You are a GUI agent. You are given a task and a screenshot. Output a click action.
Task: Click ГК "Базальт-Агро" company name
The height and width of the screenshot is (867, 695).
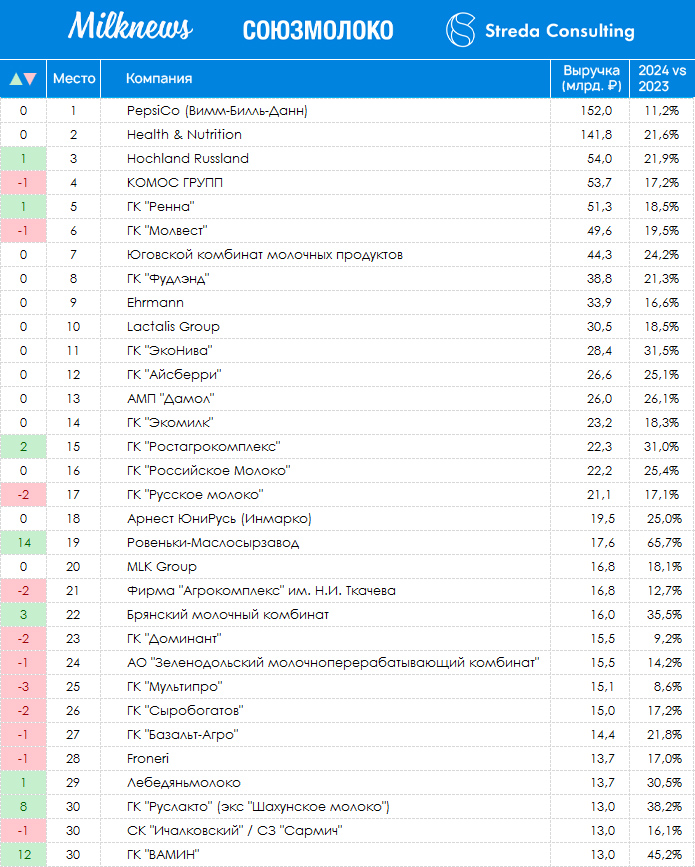[182, 735]
